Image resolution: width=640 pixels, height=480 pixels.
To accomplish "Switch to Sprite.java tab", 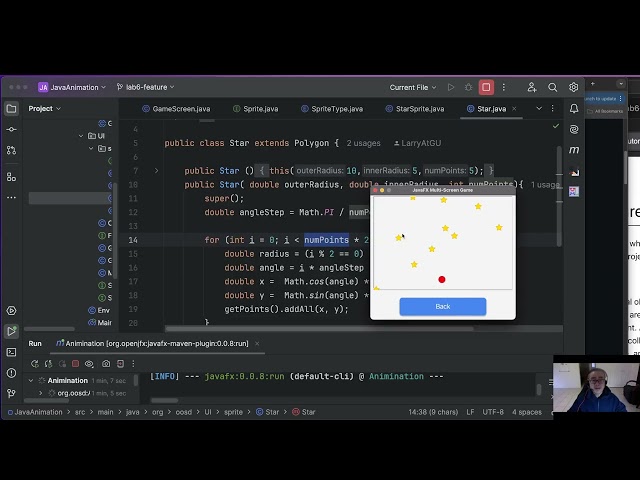I will pos(256,109).
